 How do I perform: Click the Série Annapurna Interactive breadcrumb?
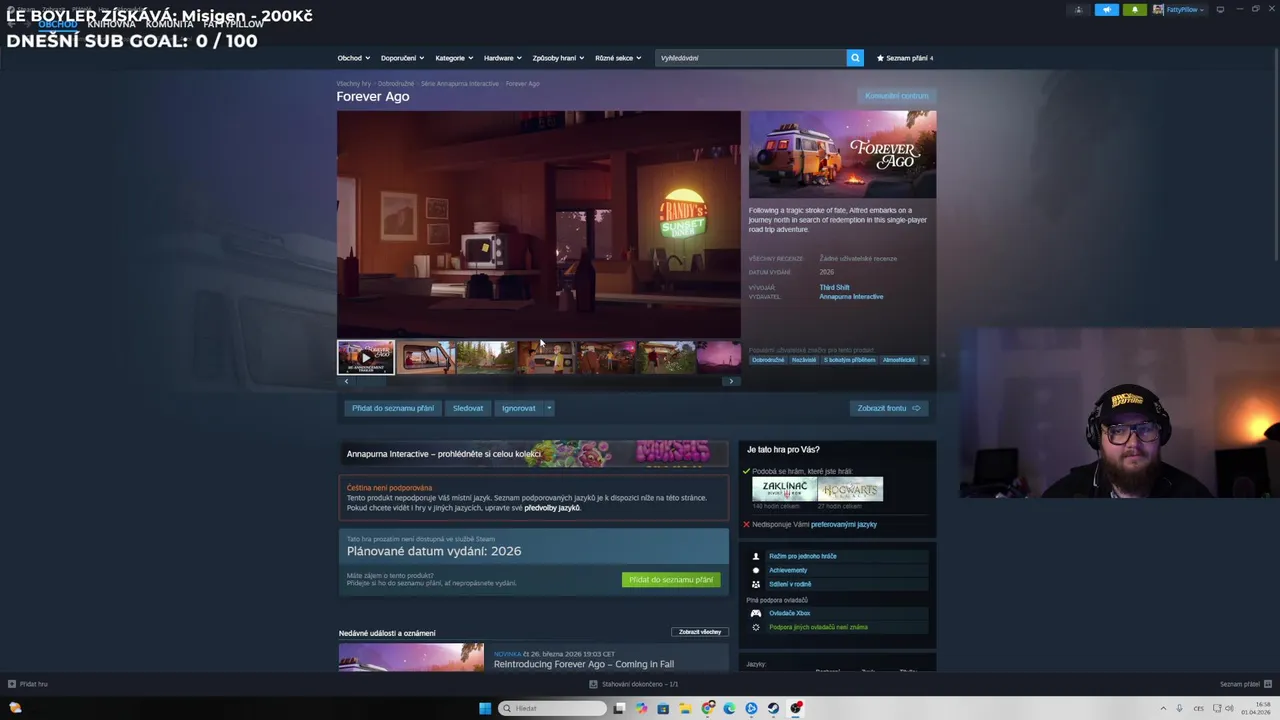(459, 84)
